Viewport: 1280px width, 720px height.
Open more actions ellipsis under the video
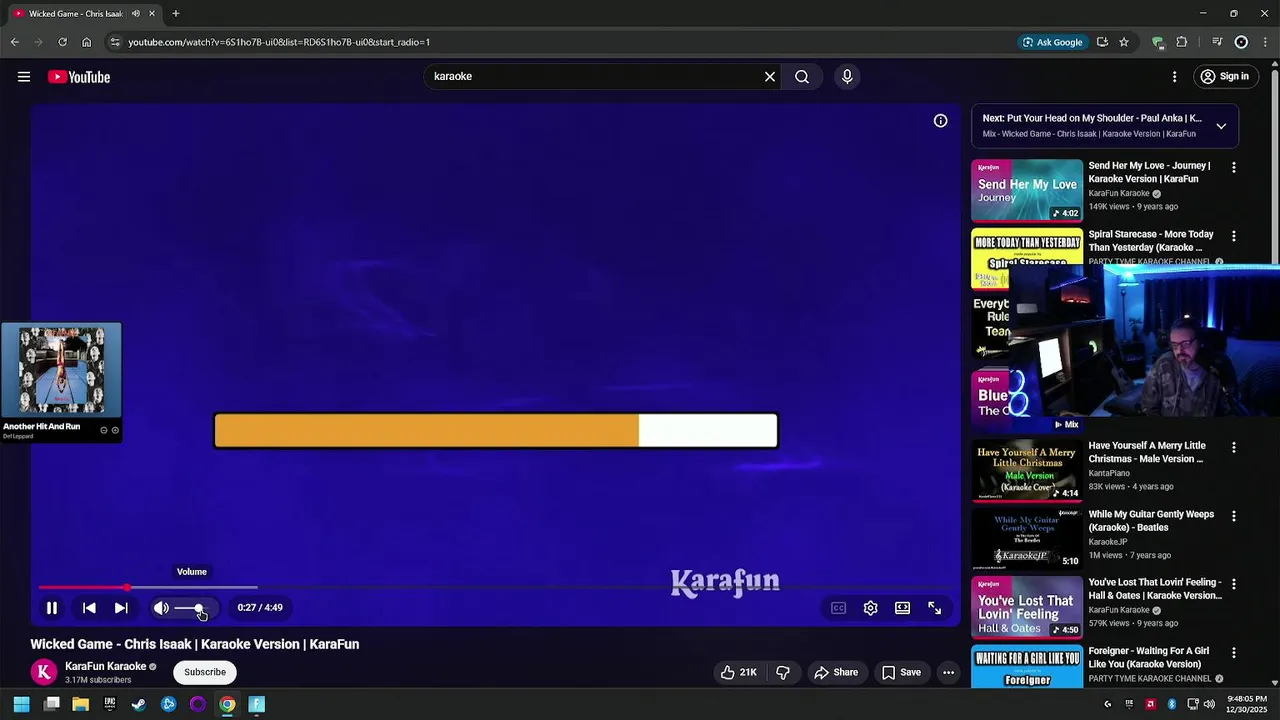coord(948,672)
